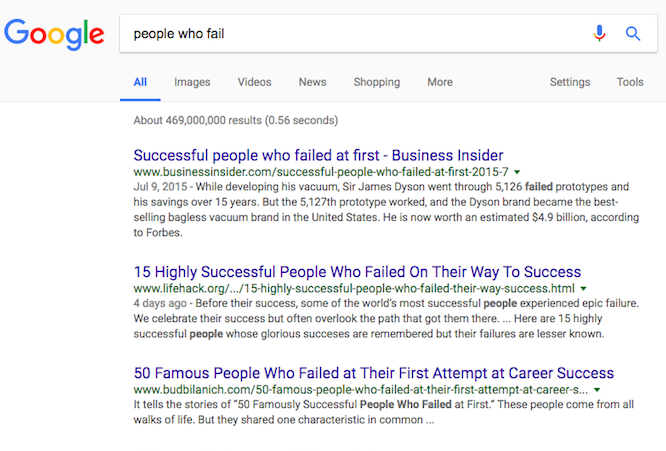The width and height of the screenshot is (666, 451).
Task: Switch to the Images tab
Action: [192, 82]
